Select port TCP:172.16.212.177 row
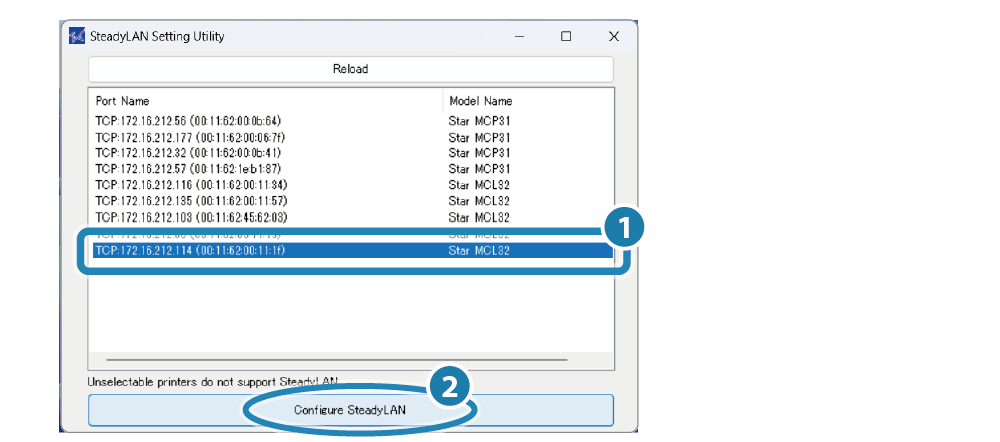1000x442 pixels. 352,137
